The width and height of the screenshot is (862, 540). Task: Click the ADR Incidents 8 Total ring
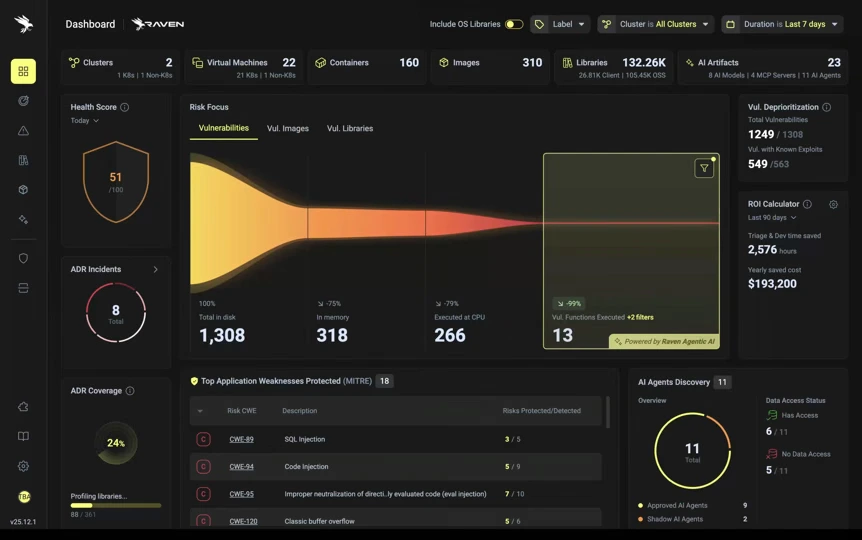coord(116,313)
